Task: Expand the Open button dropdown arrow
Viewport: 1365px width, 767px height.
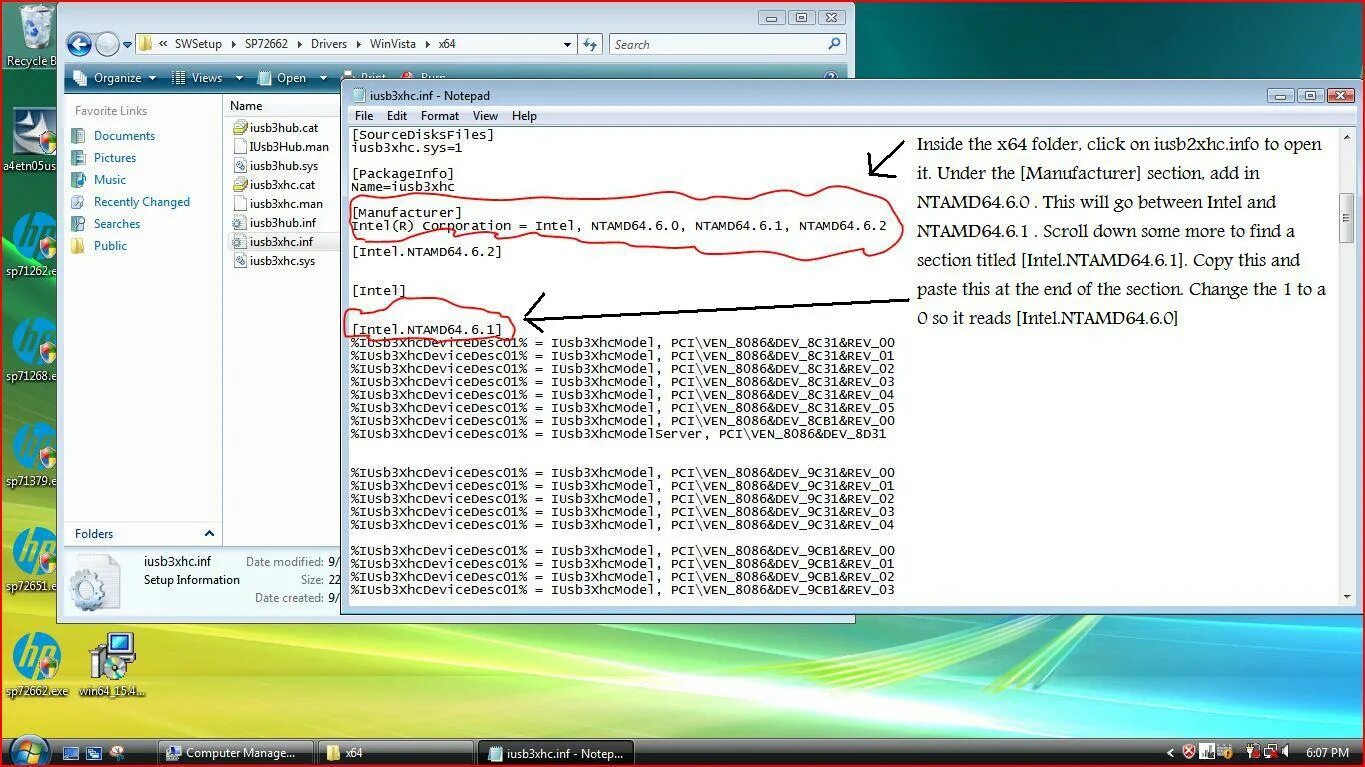Action: [x=323, y=78]
